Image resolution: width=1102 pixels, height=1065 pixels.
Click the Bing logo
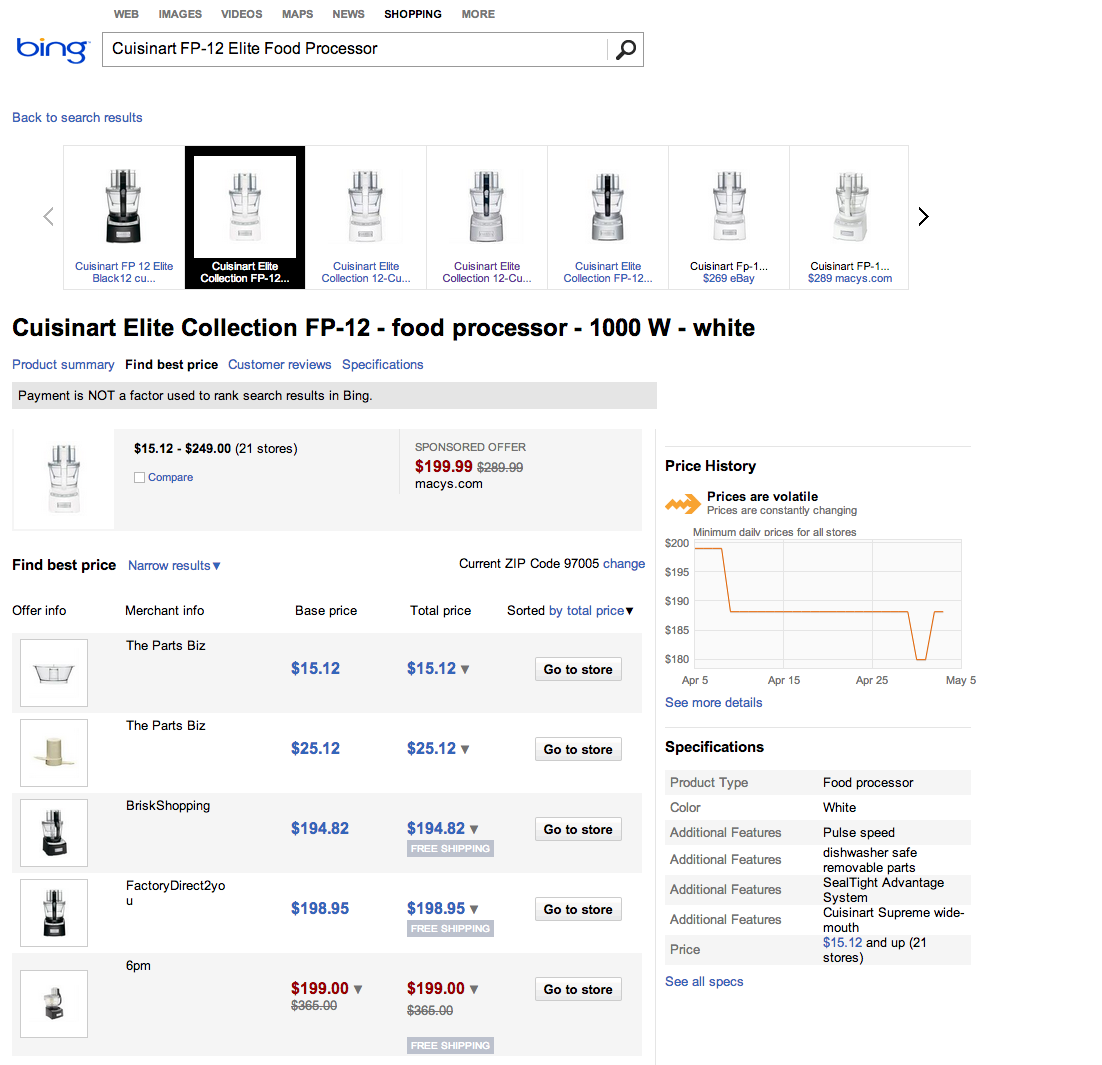click(52, 49)
